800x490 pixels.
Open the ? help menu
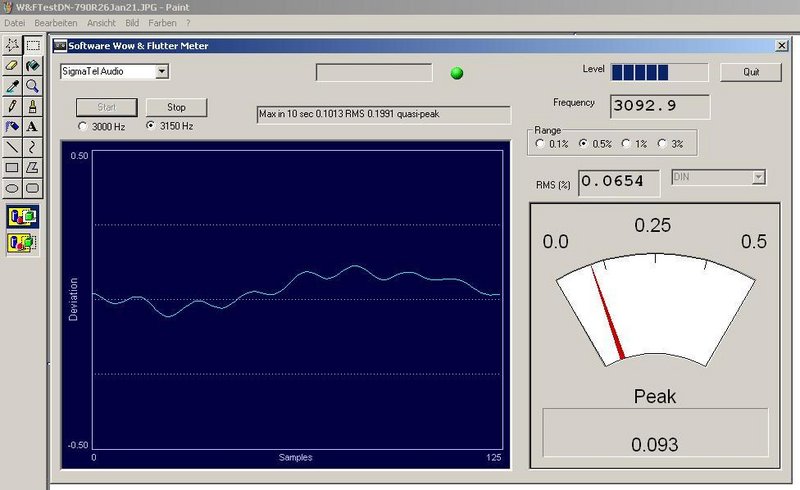click(188, 23)
